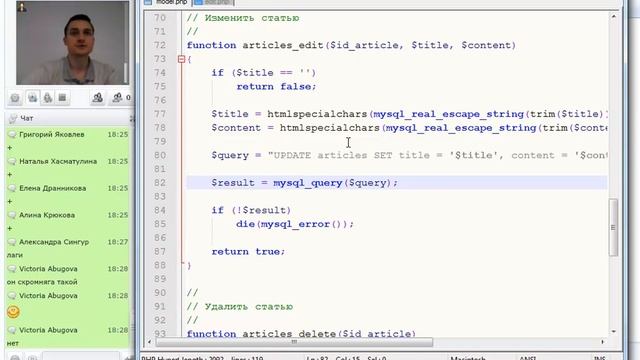Click the editor vertical scrollbar thumb
The image size is (640, 360).
(613, 227)
